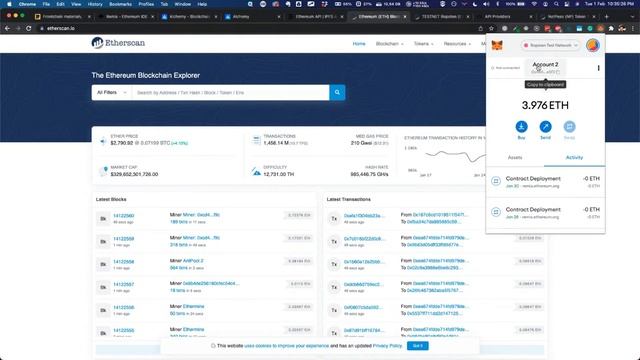Open block 14122560 link
Screen dimensions: 640x360
tap(123, 216)
